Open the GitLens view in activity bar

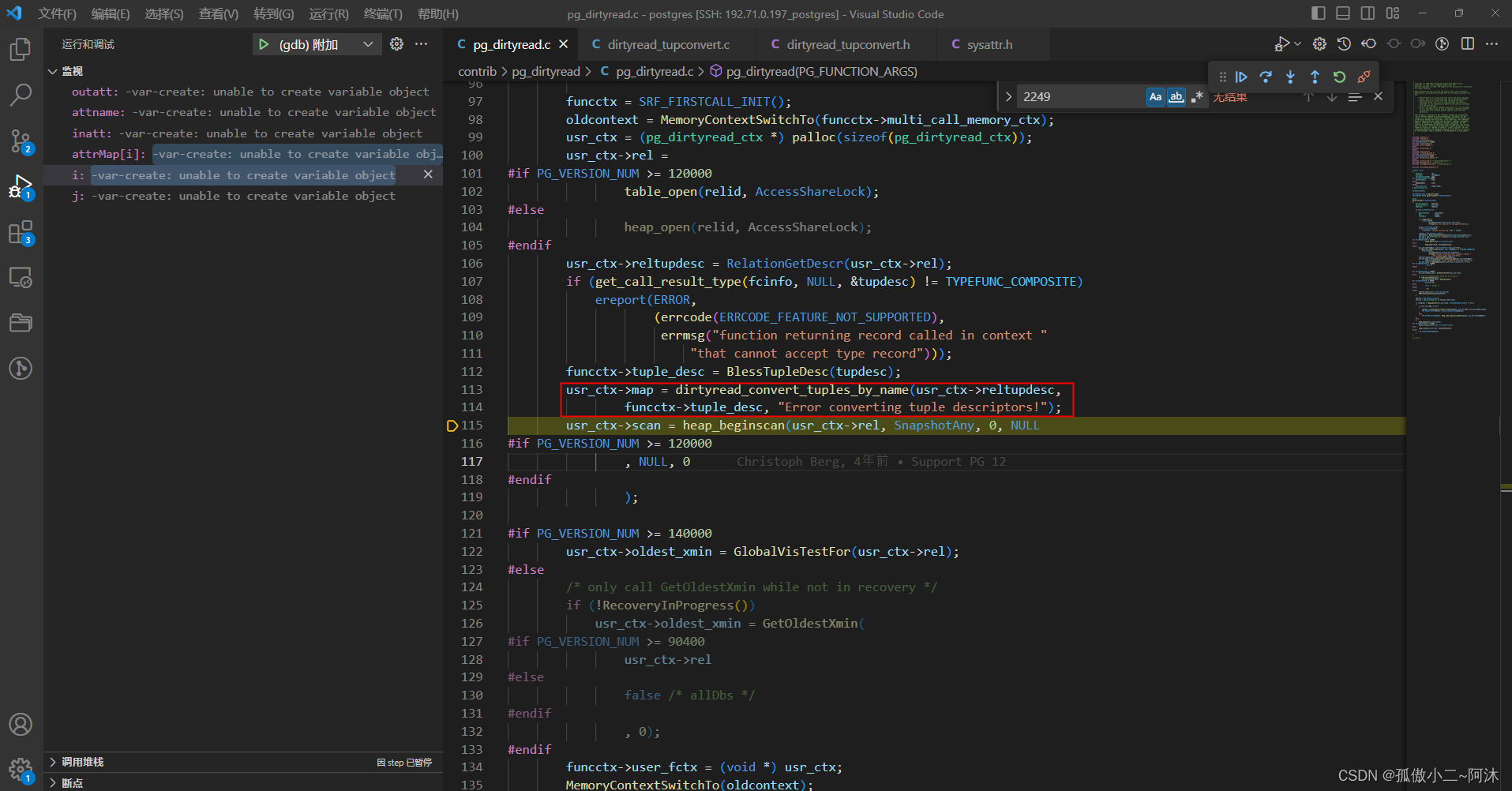coord(21,368)
